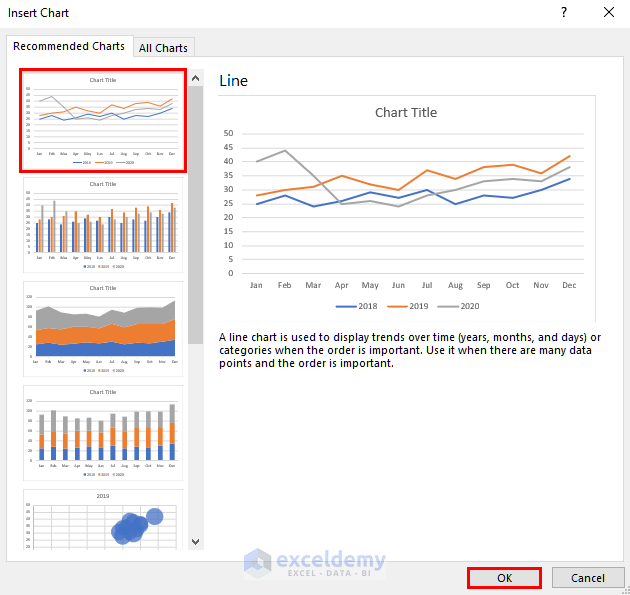
Task: Click the 2020 legend entry in preview
Action: (458, 306)
